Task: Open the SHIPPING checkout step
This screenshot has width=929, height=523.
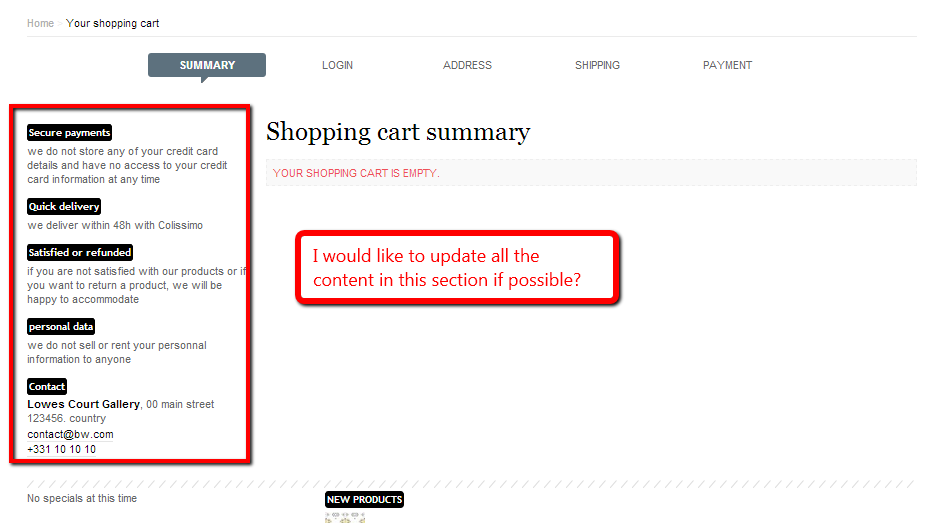Action: pos(597,65)
